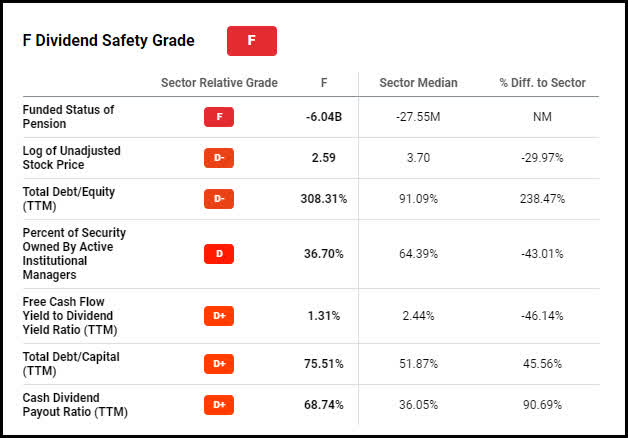Click the F ticker column header
Viewport: 628px width, 438px height.
[x=324, y=83]
